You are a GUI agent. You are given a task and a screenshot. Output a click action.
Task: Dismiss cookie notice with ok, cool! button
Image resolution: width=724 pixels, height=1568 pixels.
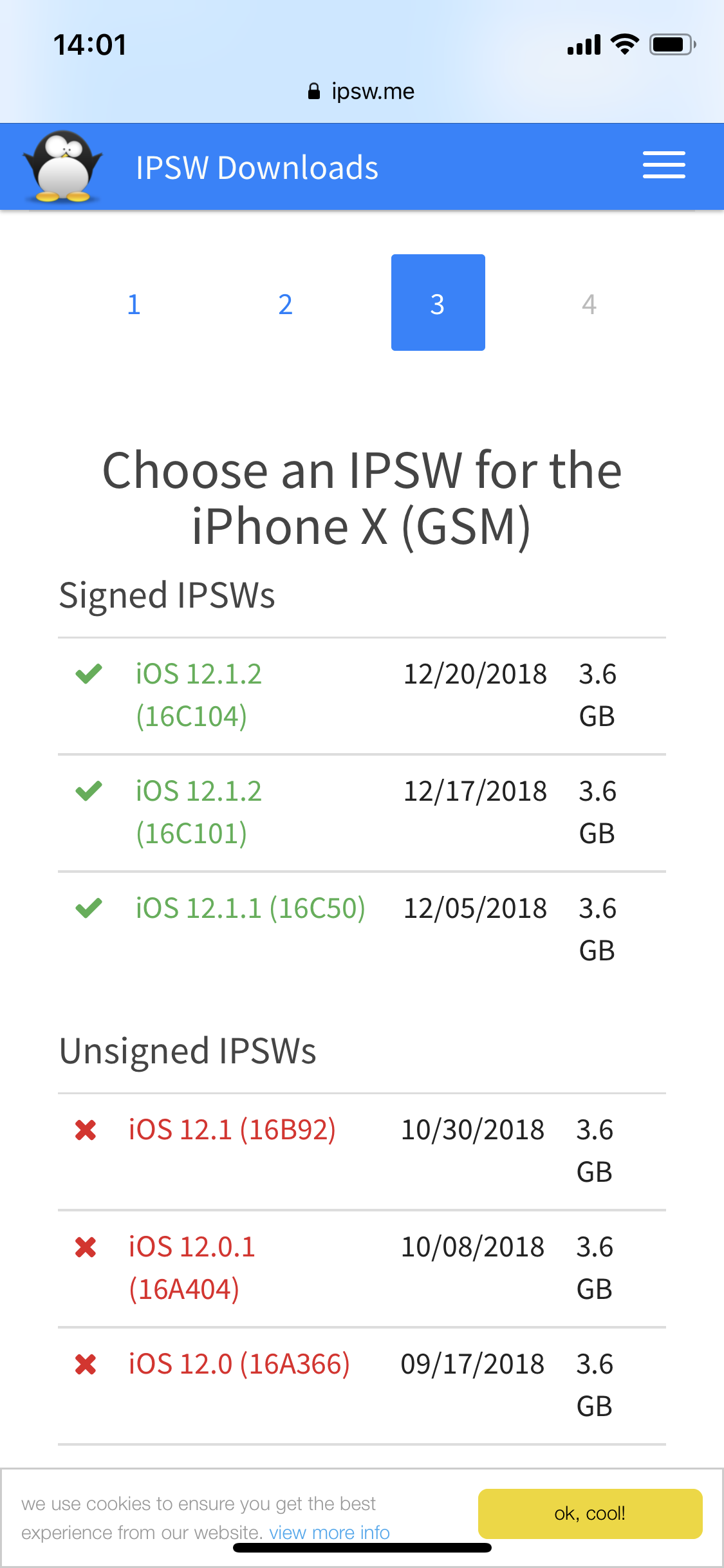590,1513
